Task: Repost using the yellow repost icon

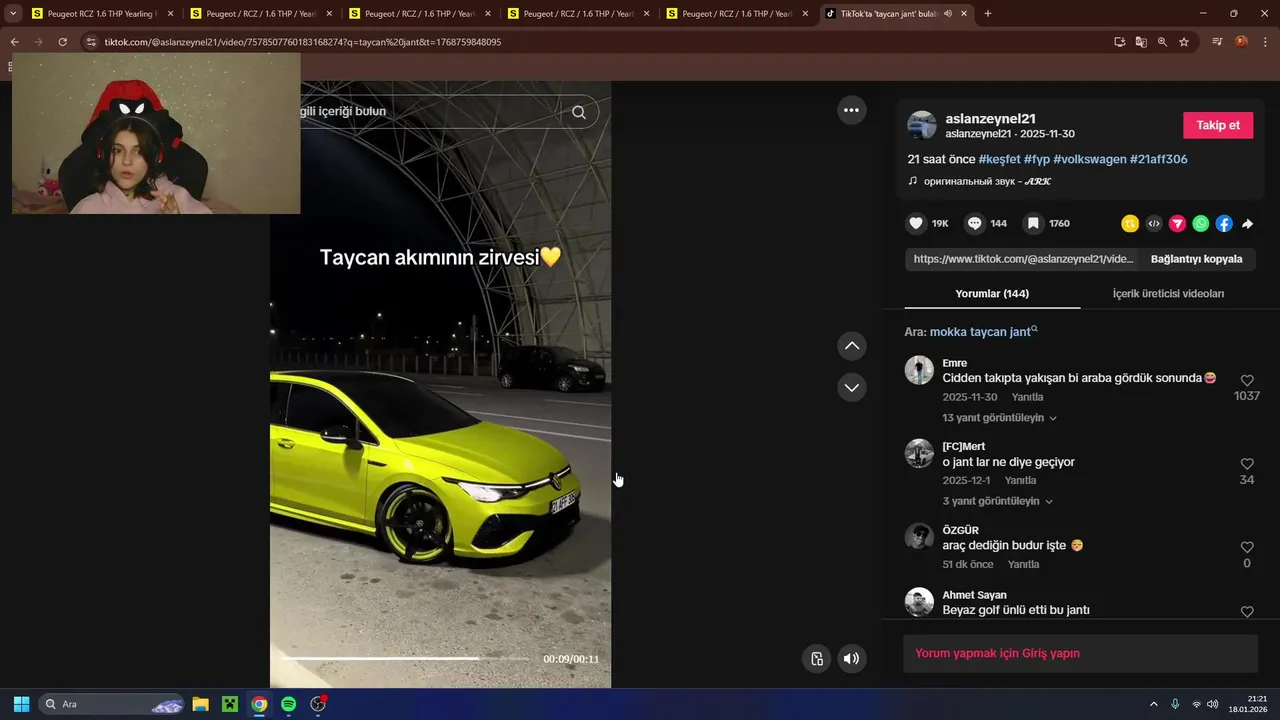Action: tap(1130, 224)
